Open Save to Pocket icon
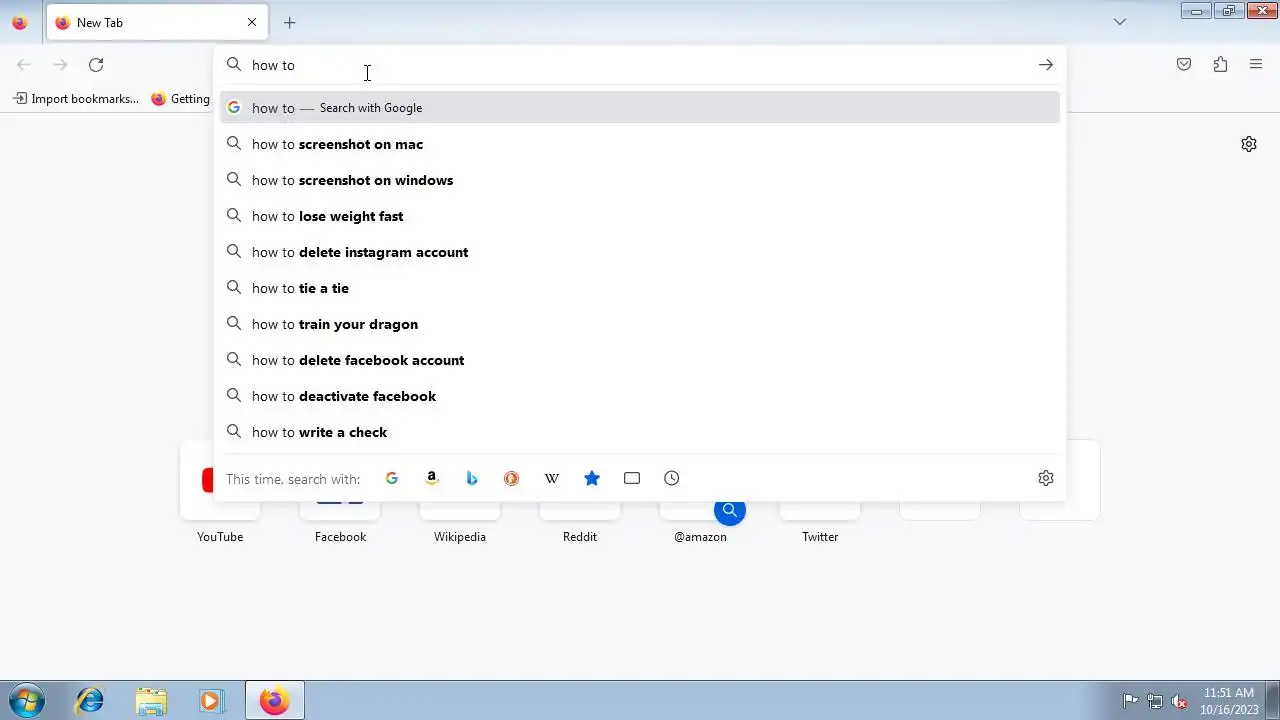Image resolution: width=1280 pixels, height=720 pixels. pos(1184,65)
